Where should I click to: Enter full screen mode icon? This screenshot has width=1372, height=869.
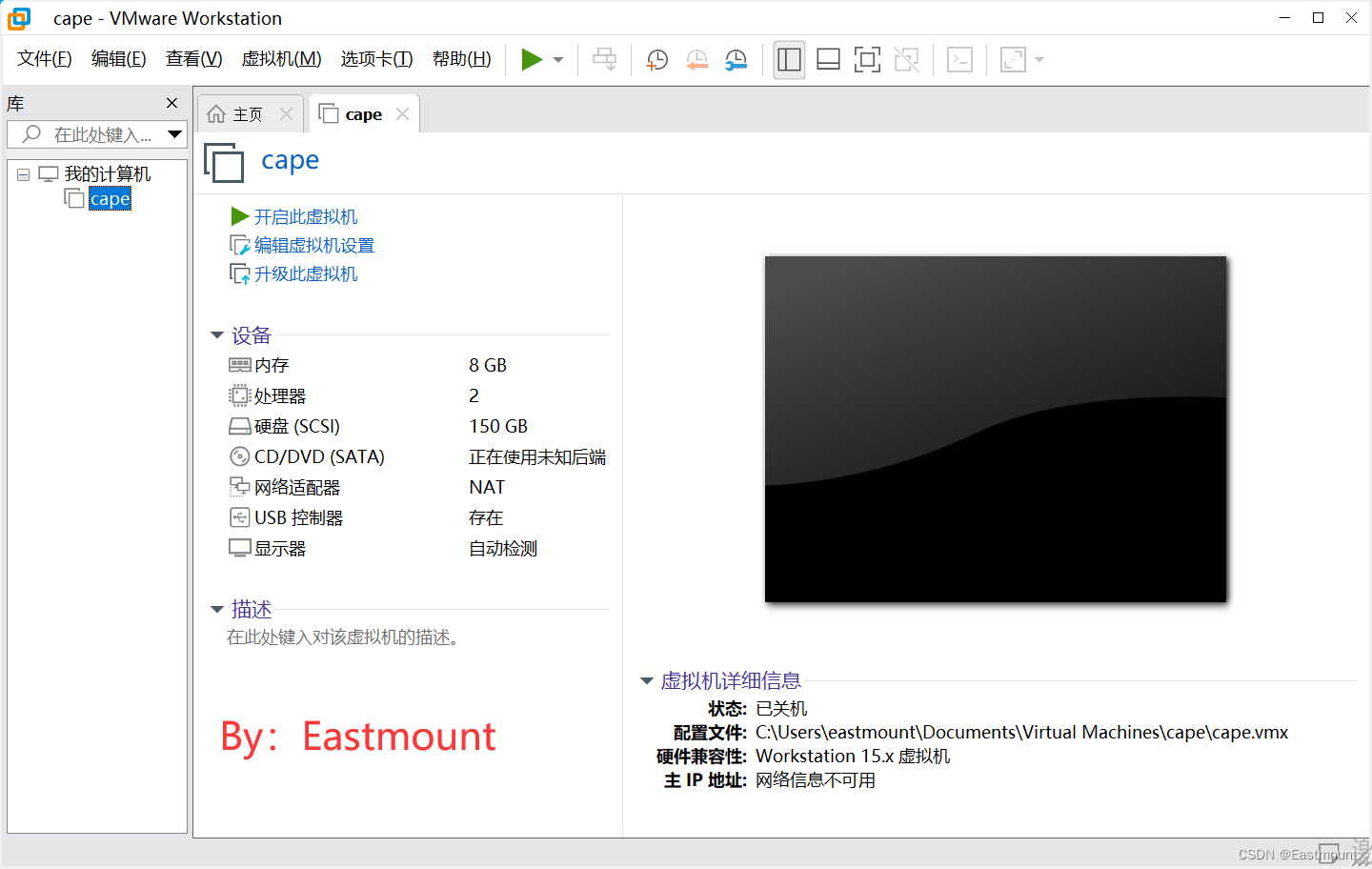pos(867,60)
